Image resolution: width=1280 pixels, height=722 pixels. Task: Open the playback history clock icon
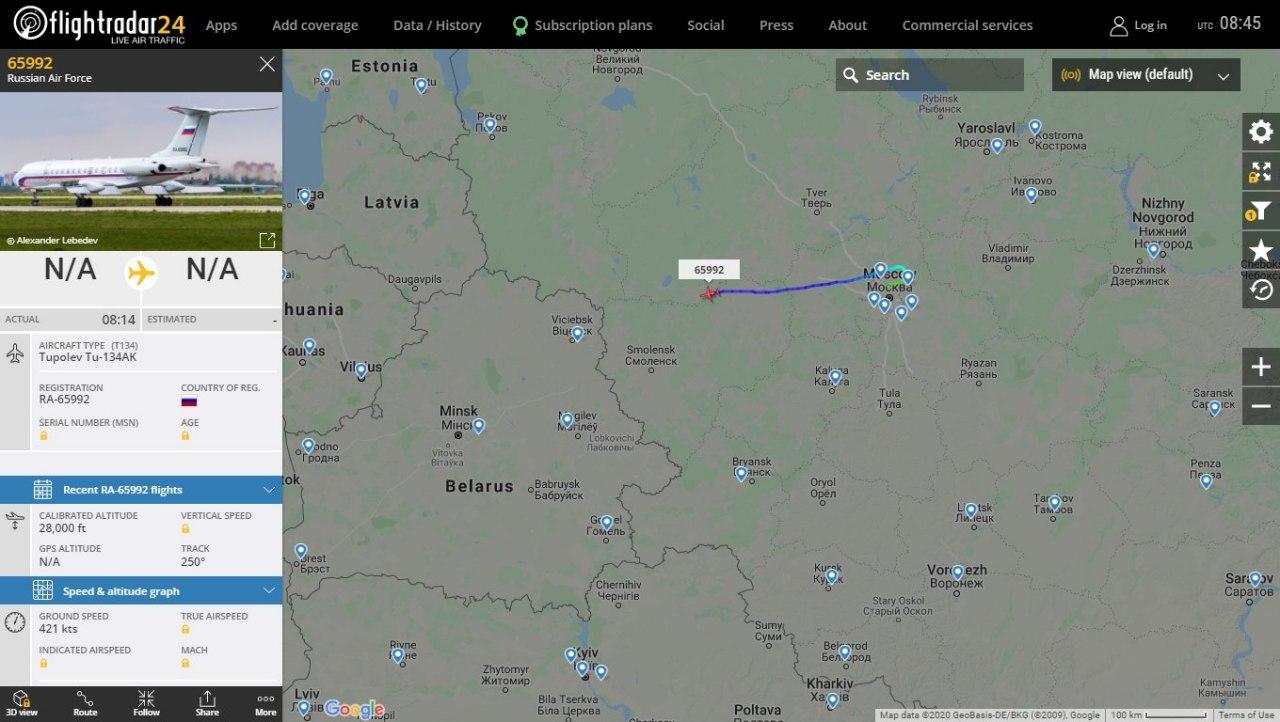point(1261,289)
